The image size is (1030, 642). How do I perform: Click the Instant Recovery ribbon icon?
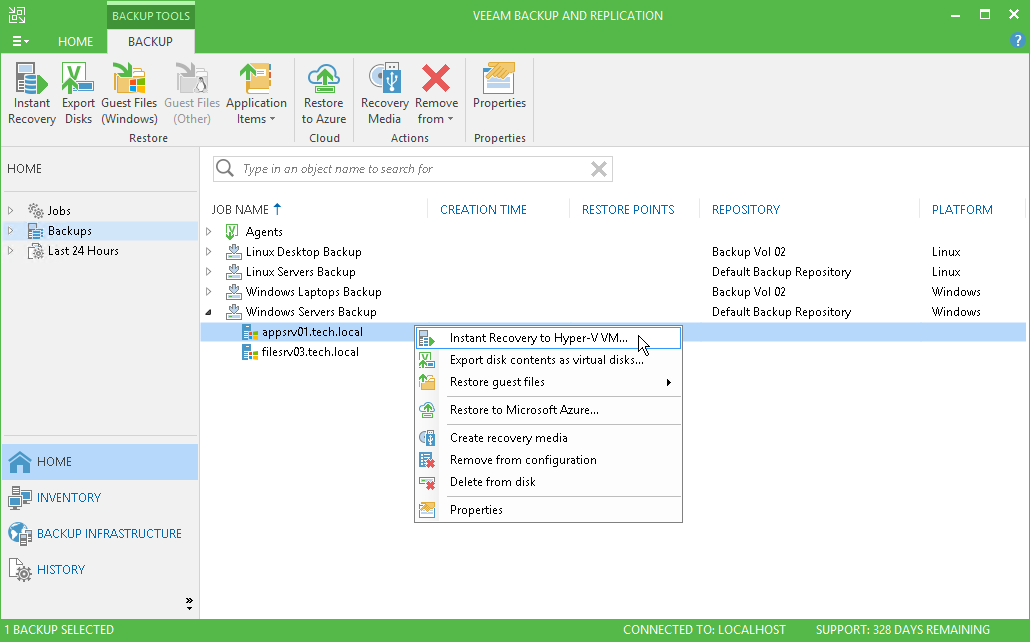tap(32, 93)
